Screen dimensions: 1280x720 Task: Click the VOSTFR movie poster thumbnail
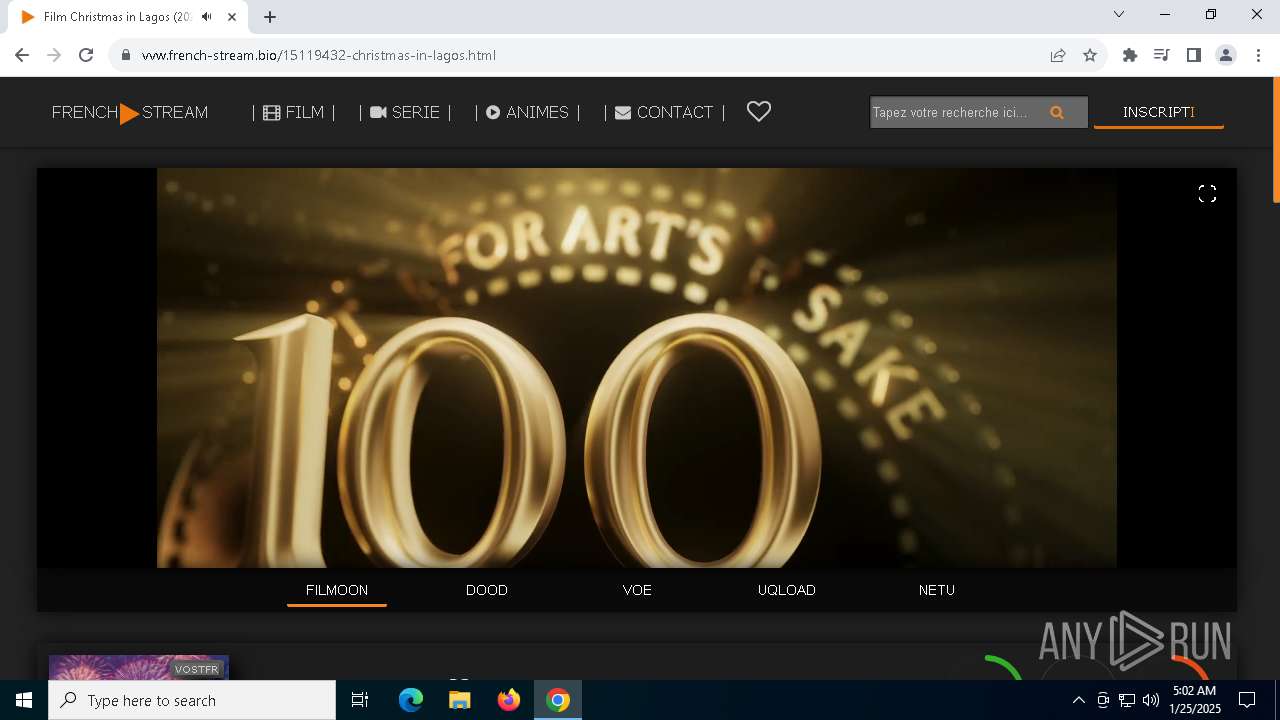point(139,667)
